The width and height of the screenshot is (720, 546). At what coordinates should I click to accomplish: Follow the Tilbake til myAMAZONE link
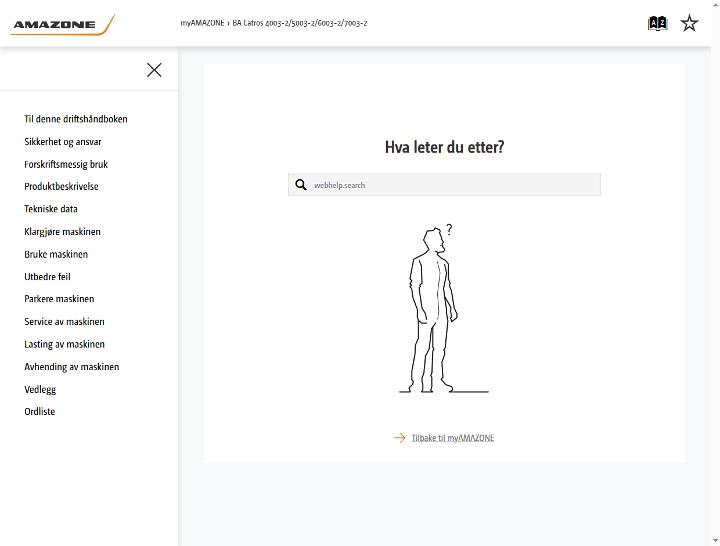tap(453, 438)
